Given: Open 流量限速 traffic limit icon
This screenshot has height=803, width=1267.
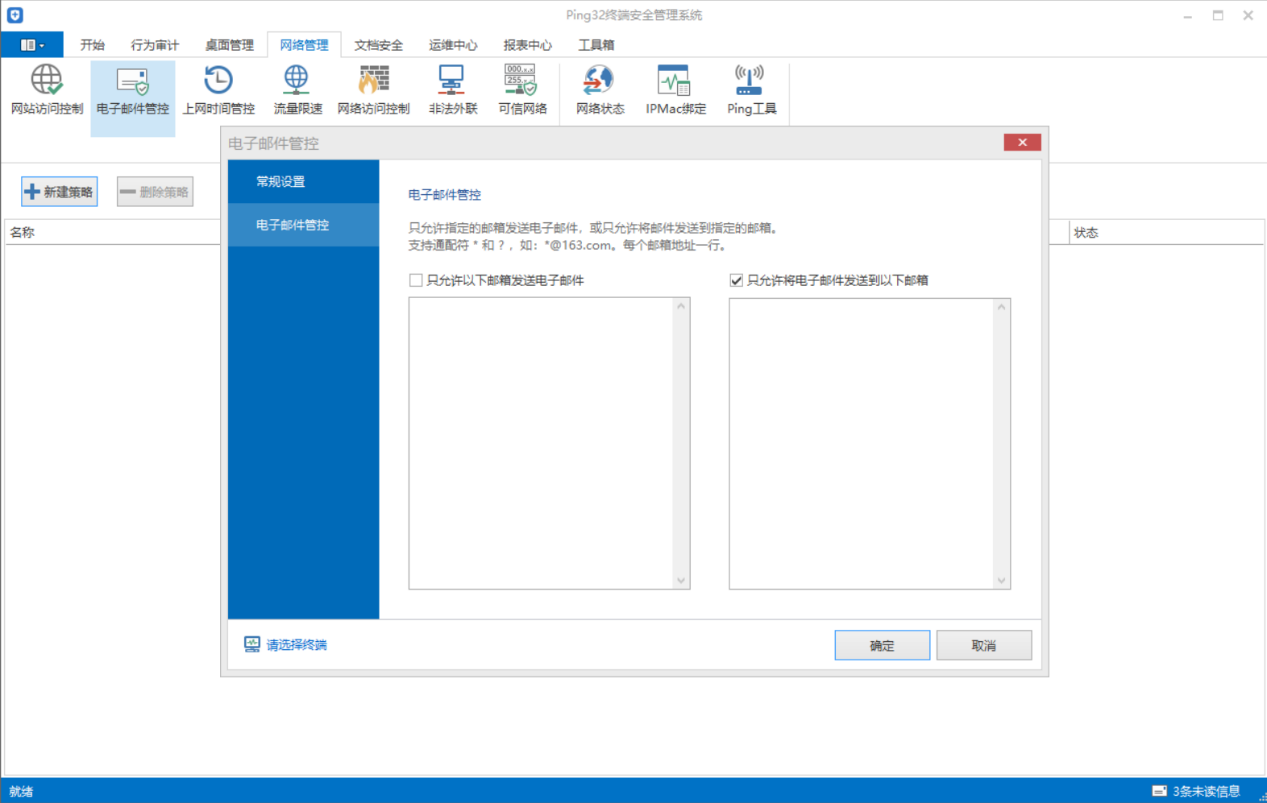Looking at the screenshot, I should pos(297,81).
